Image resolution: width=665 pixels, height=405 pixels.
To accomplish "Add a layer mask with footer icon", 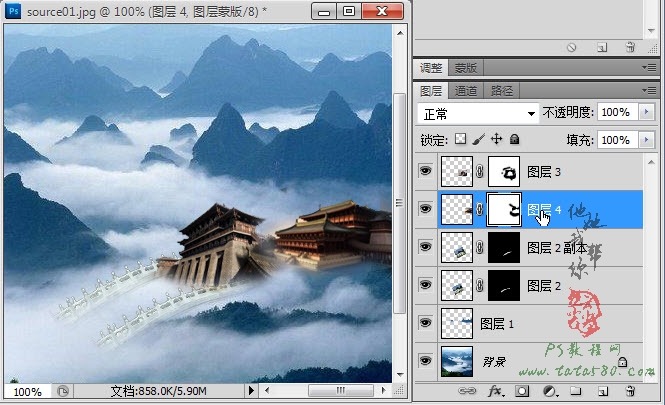I will (x=522, y=391).
